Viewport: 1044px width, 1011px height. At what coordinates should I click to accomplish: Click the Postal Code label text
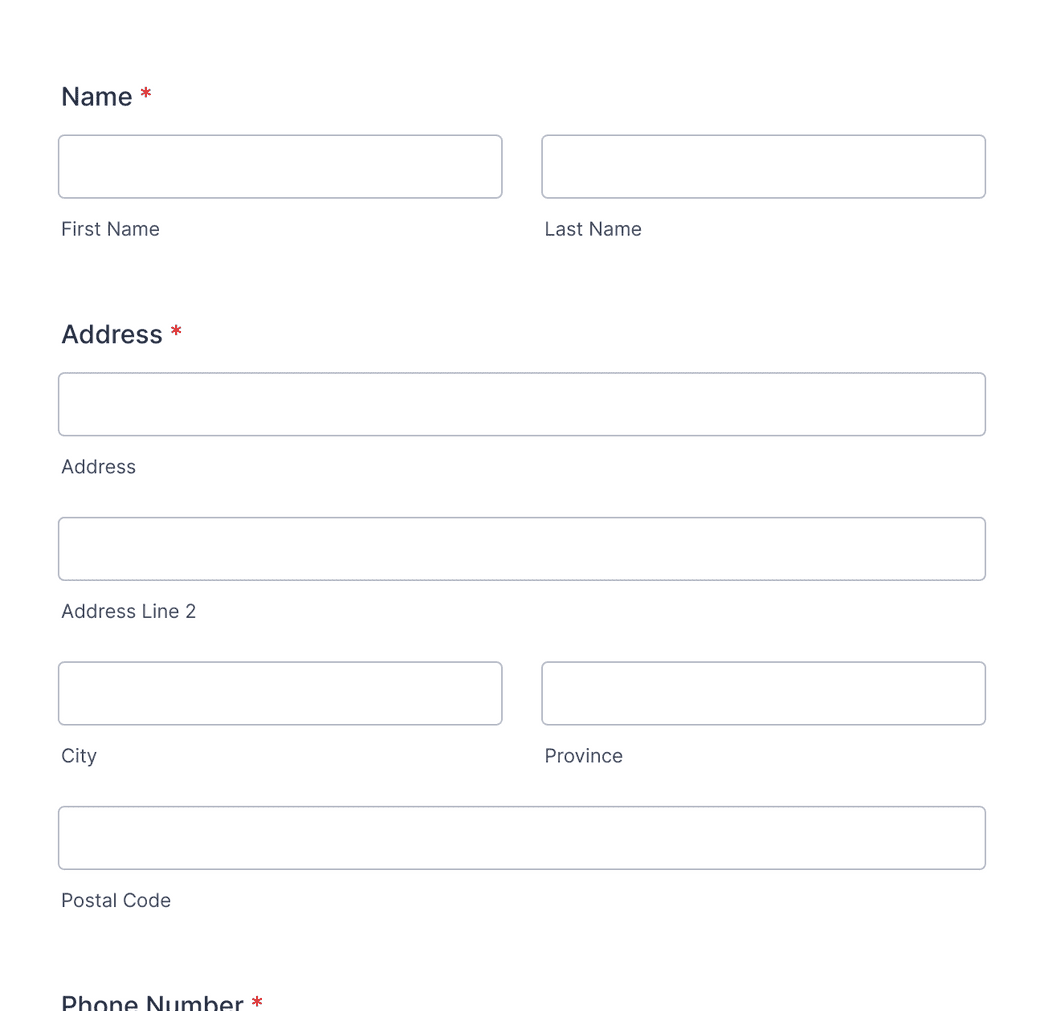115,900
